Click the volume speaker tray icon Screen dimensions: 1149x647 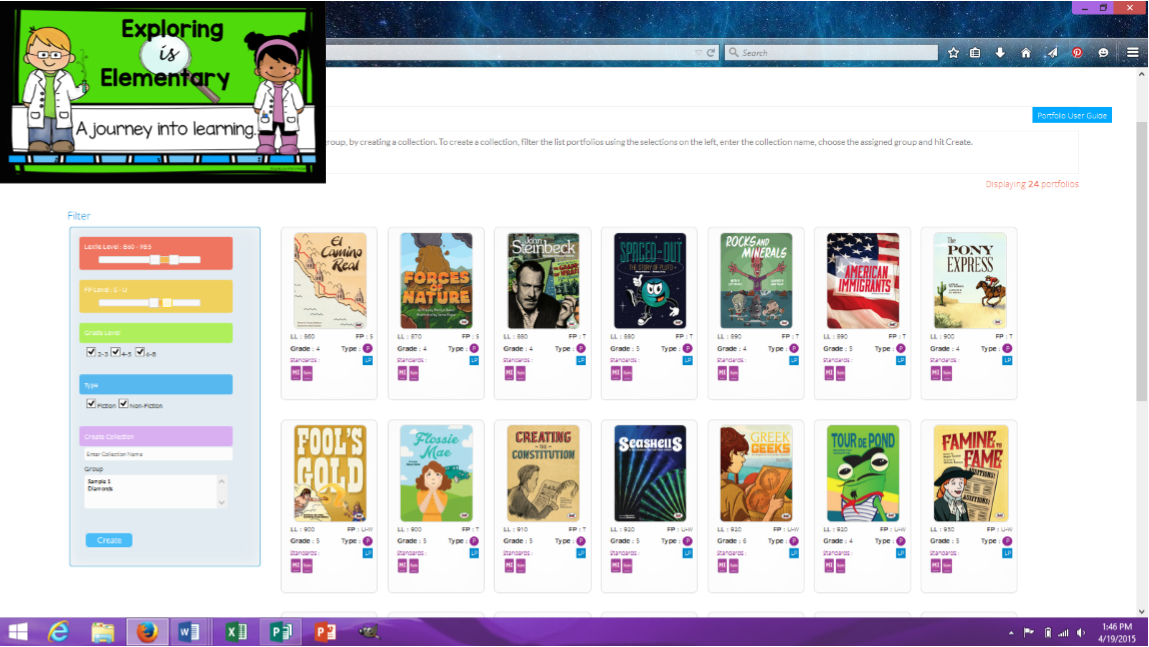(1081, 632)
